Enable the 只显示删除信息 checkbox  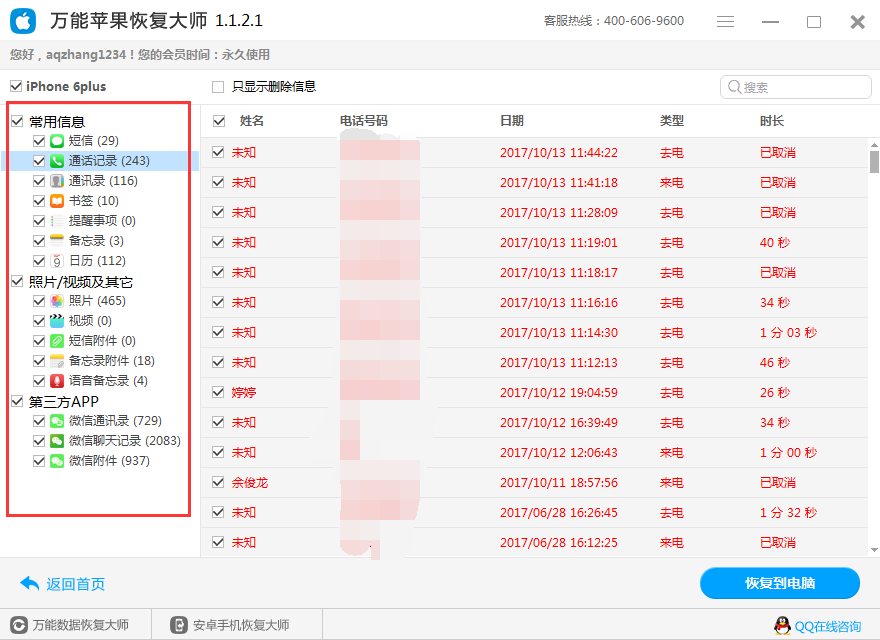pos(217,86)
